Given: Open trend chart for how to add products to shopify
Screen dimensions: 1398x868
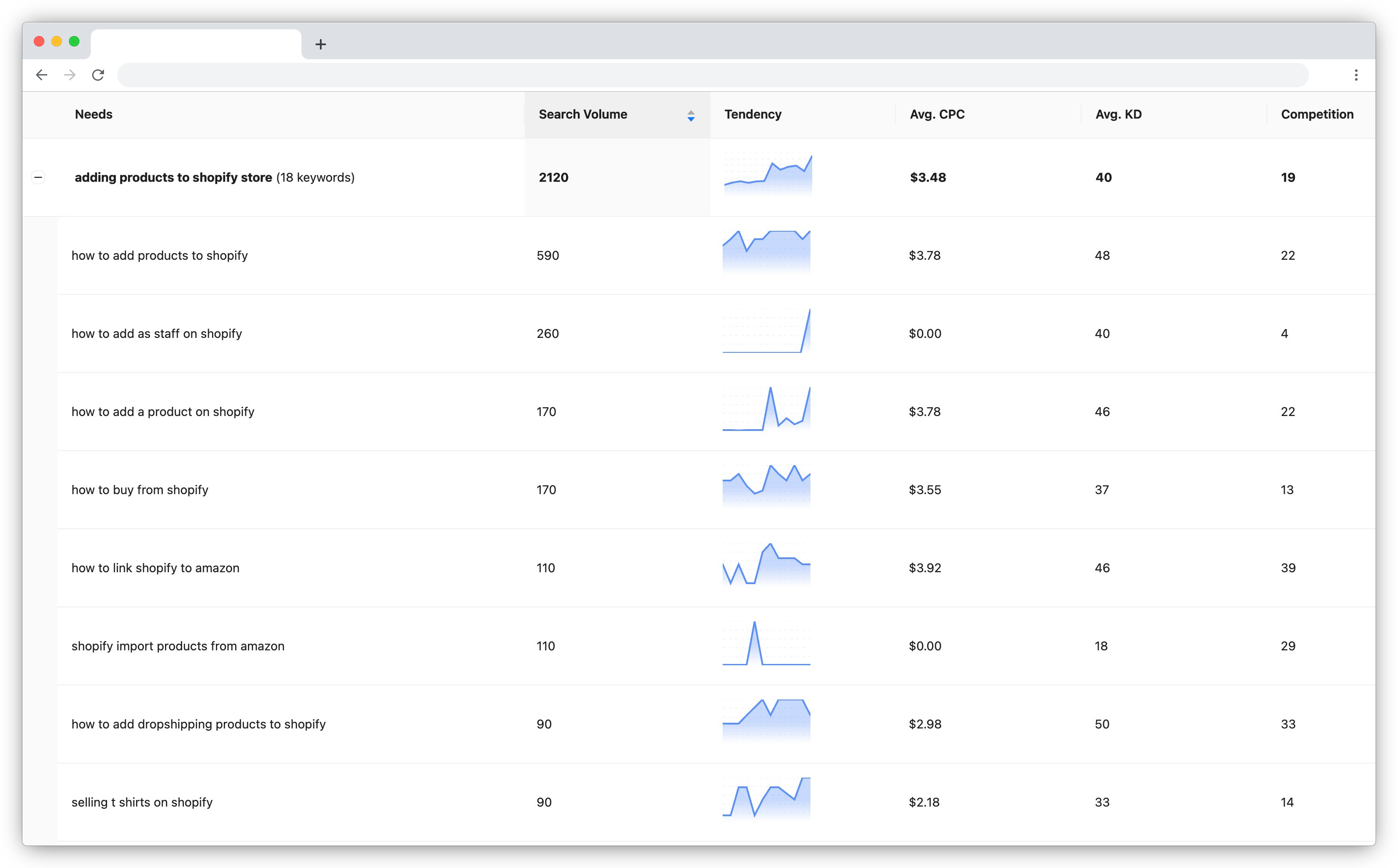Looking at the screenshot, I should coord(766,253).
